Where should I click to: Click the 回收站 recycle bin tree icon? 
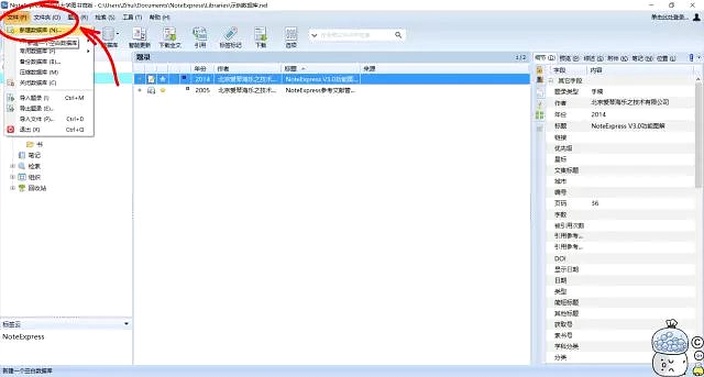(22, 188)
